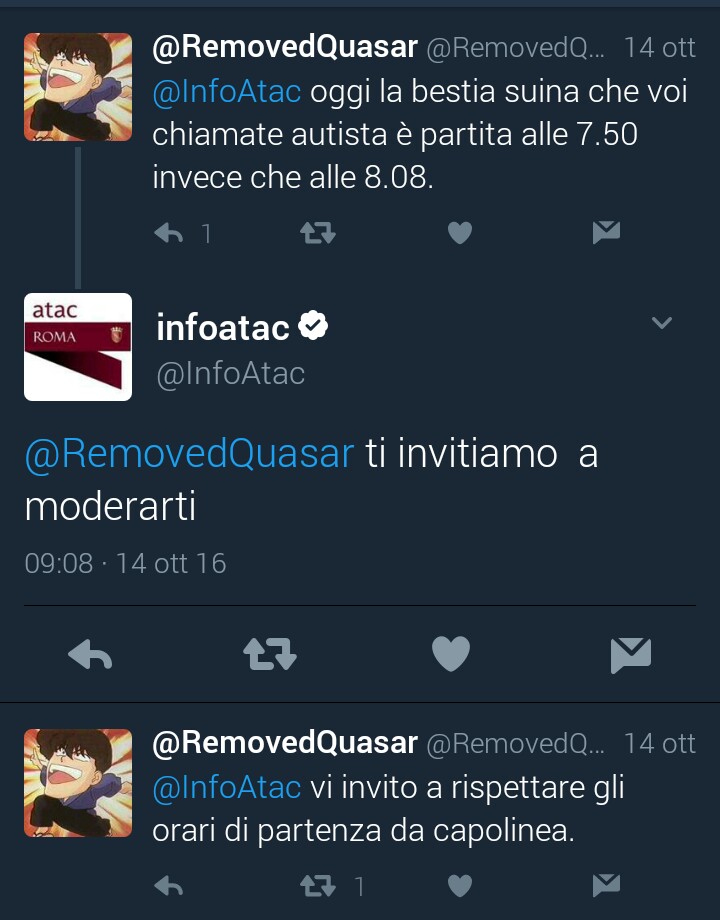Reply to the capolinea tweet
Image resolution: width=720 pixels, height=920 pixels.
[x=168, y=886]
